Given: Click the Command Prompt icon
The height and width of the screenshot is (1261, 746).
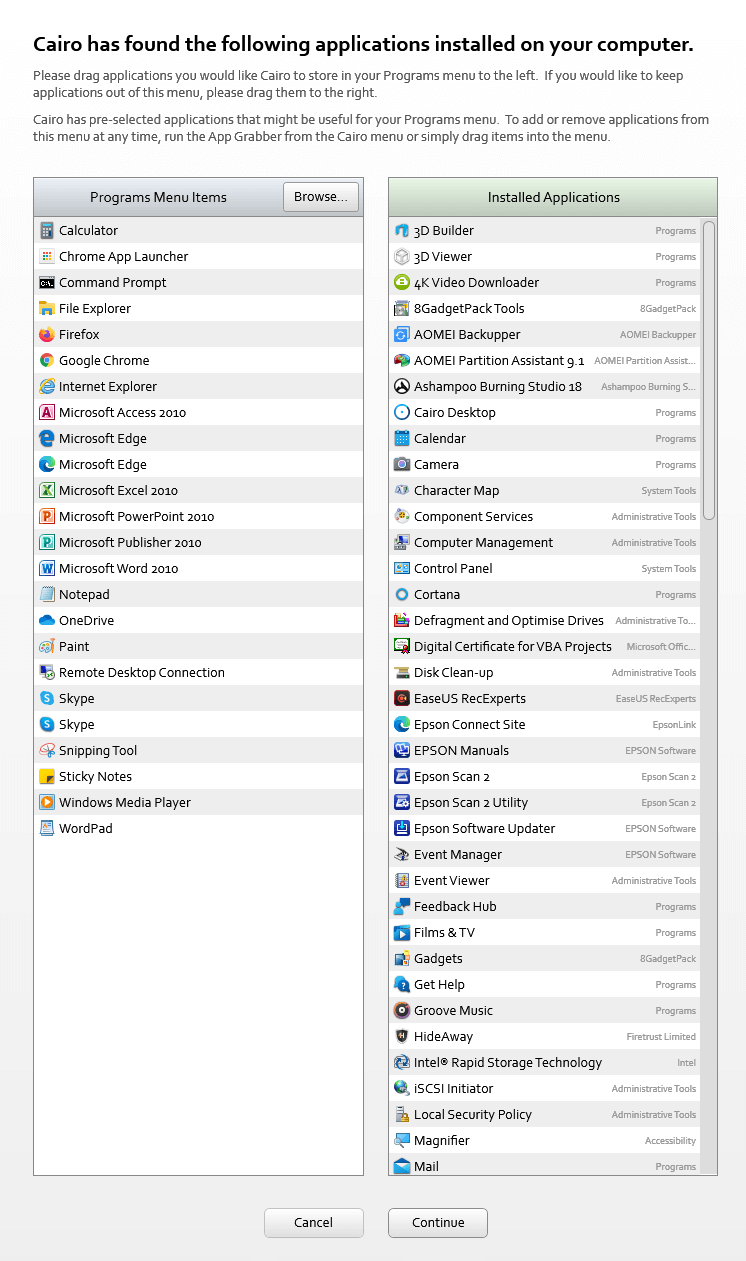Looking at the screenshot, I should pyautogui.click(x=46, y=283).
